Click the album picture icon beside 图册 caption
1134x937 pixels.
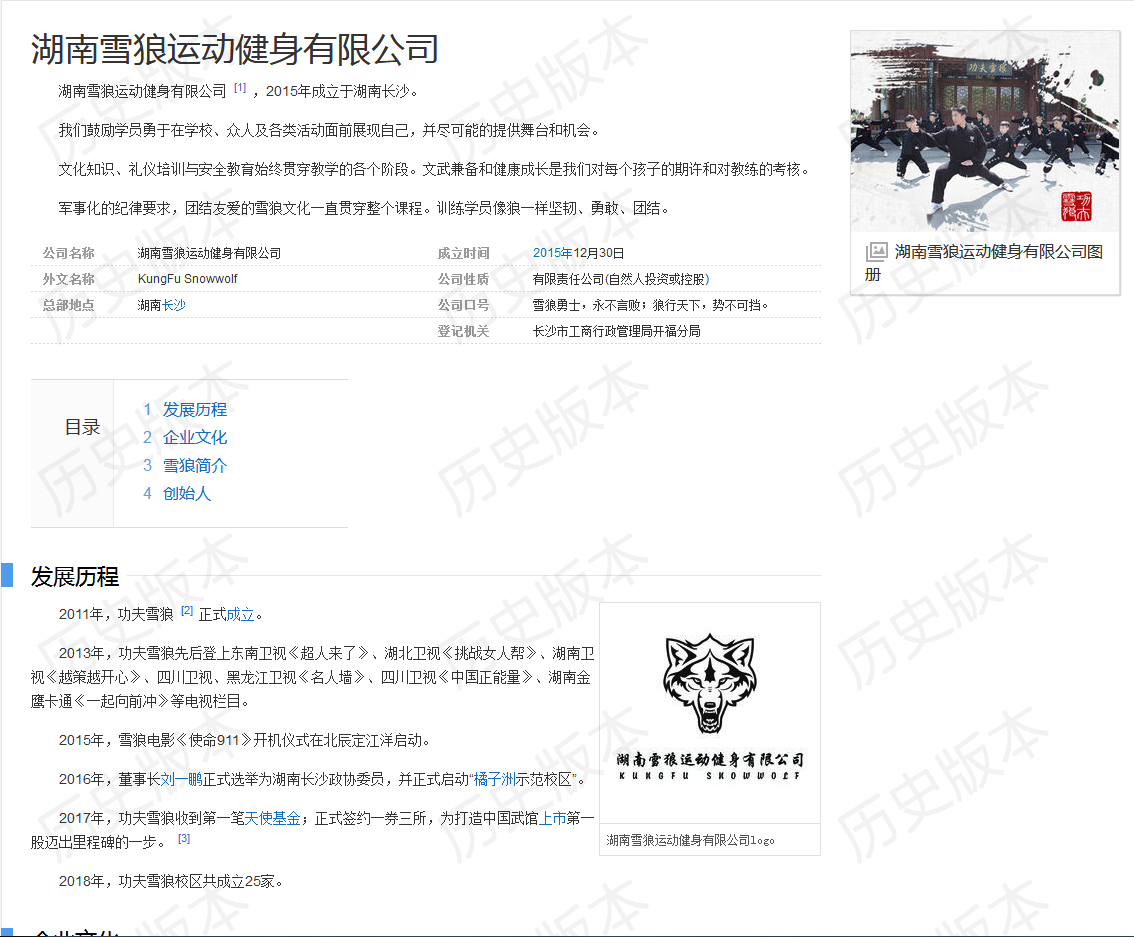point(877,252)
